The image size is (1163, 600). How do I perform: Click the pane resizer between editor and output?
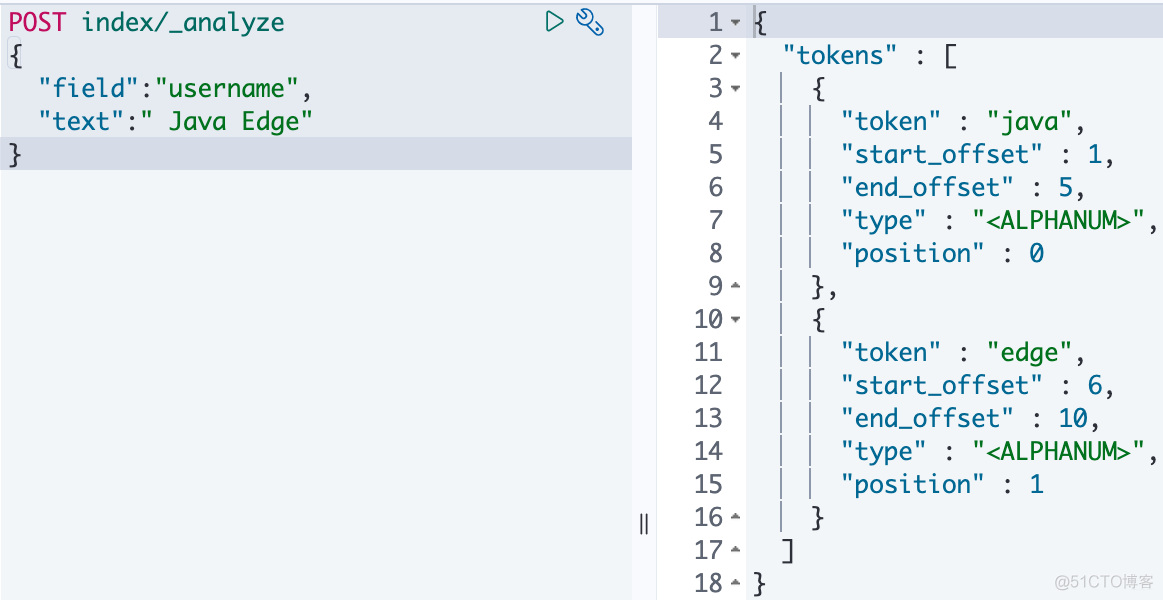click(644, 523)
